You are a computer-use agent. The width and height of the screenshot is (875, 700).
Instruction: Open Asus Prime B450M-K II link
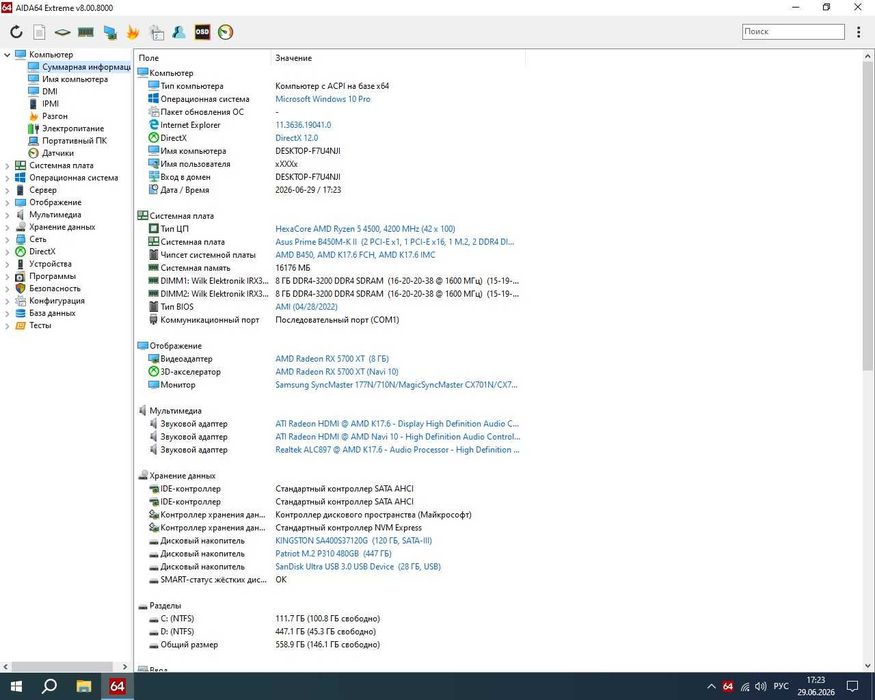395,242
